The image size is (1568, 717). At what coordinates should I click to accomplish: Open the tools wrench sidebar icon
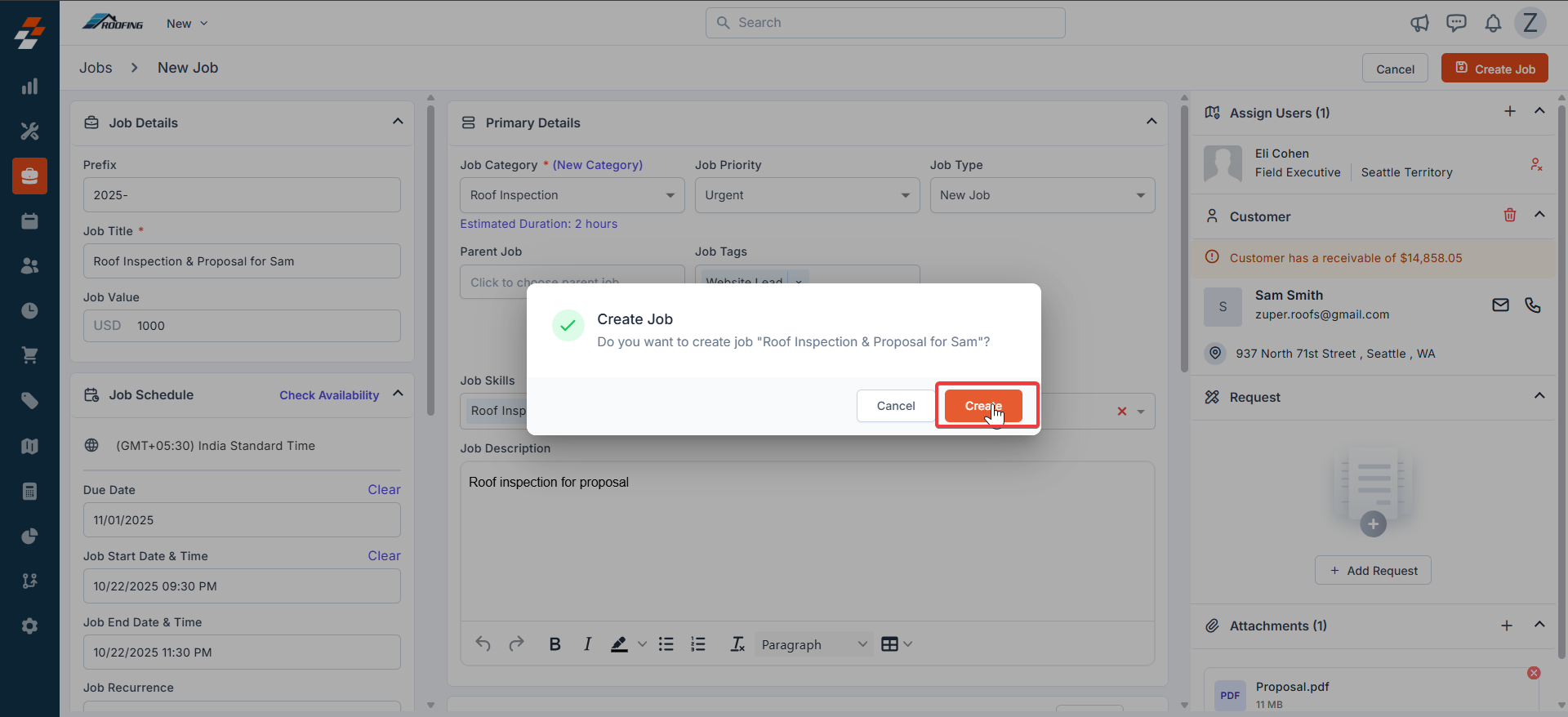tap(29, 131)
